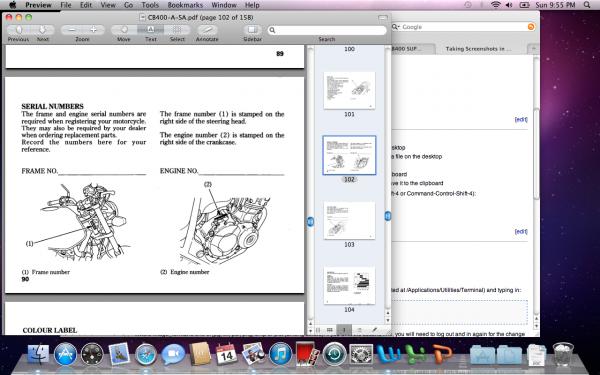Select the Move hand tool
Screen dimensions: 600x375
point(124,30)
